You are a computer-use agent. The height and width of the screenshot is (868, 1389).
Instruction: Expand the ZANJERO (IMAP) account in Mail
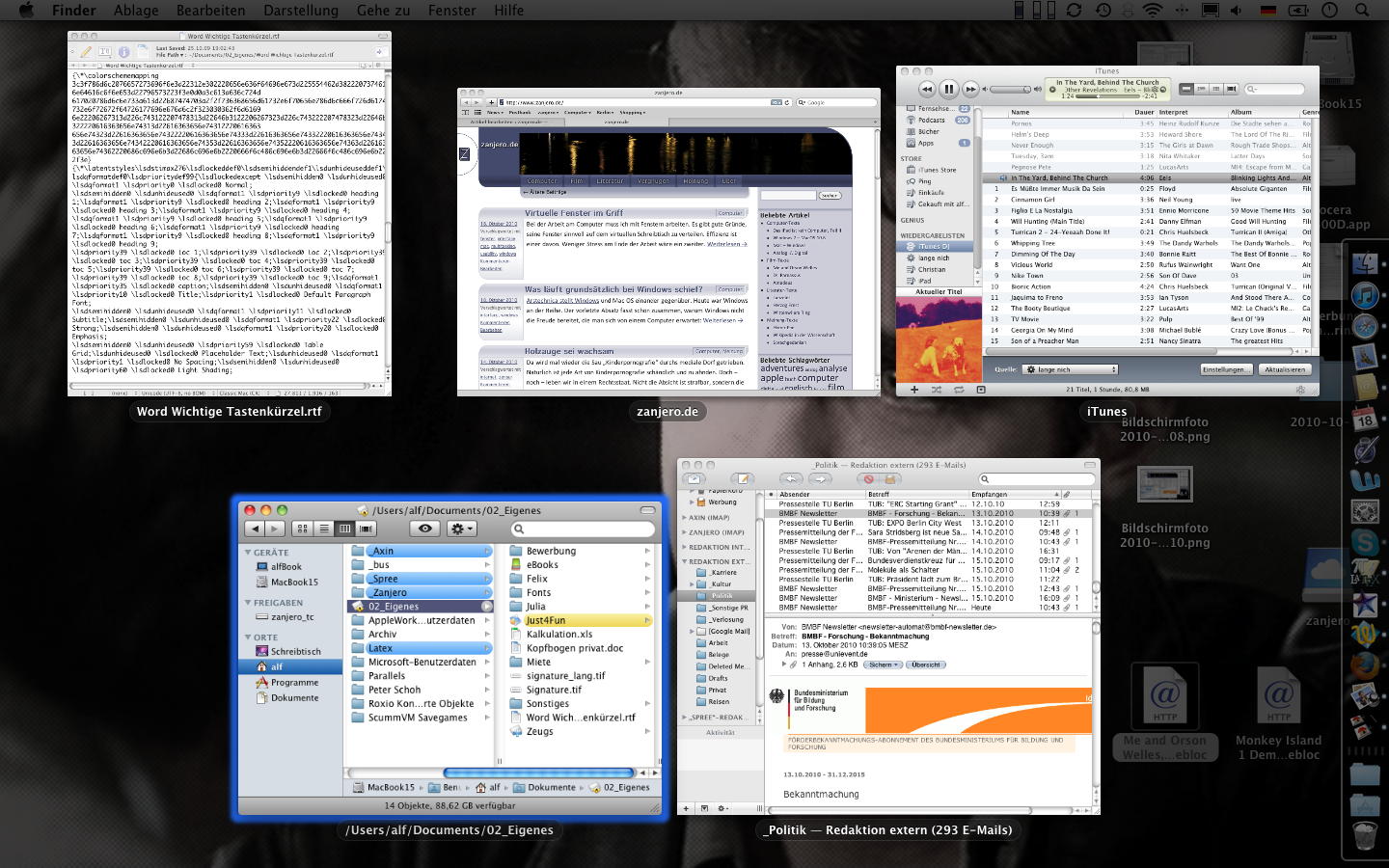pyautogui.click(x=683, y=532)
